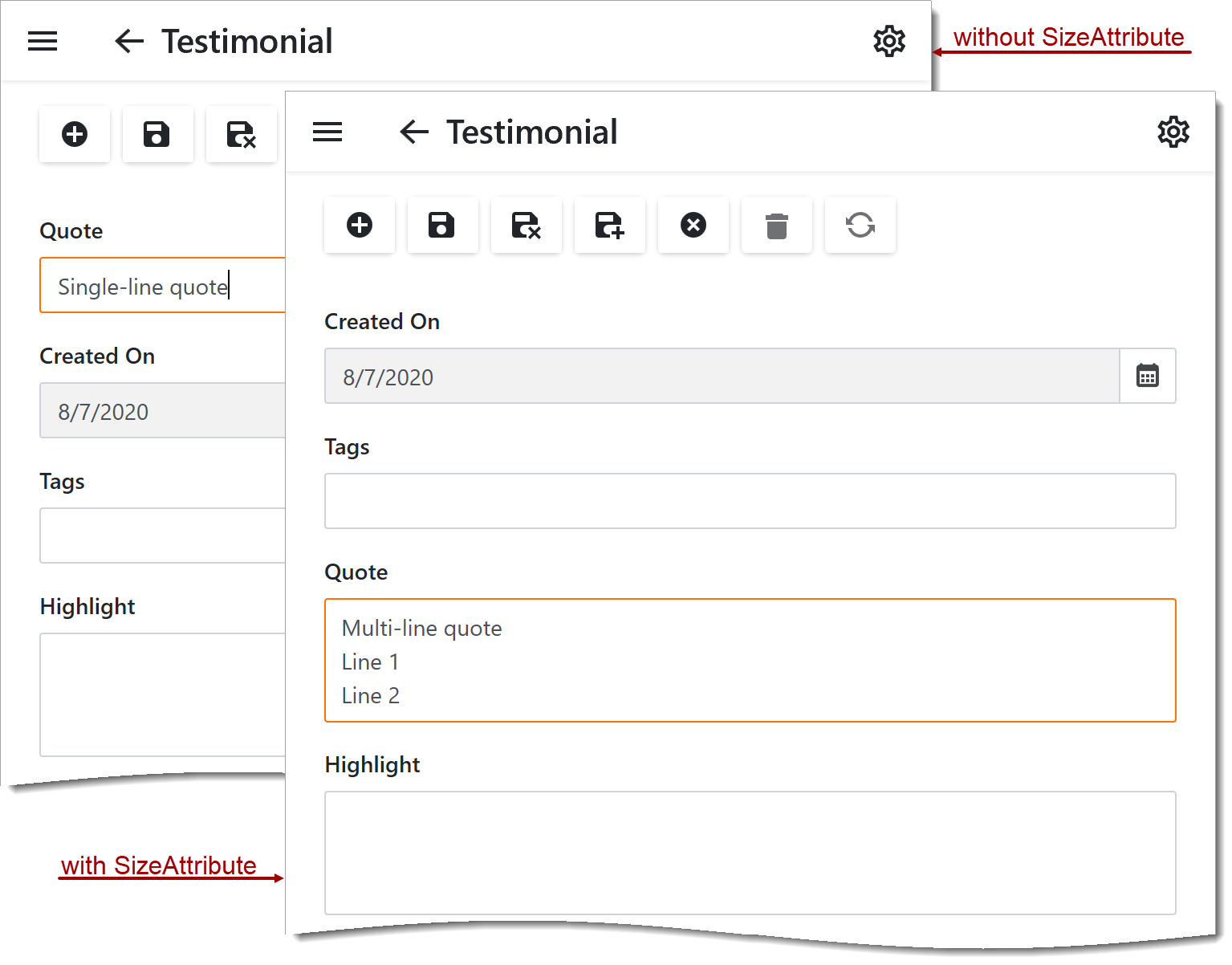Go back using the front window's arrow
The image size is (1232, 965).
click(x=414, y=132)
